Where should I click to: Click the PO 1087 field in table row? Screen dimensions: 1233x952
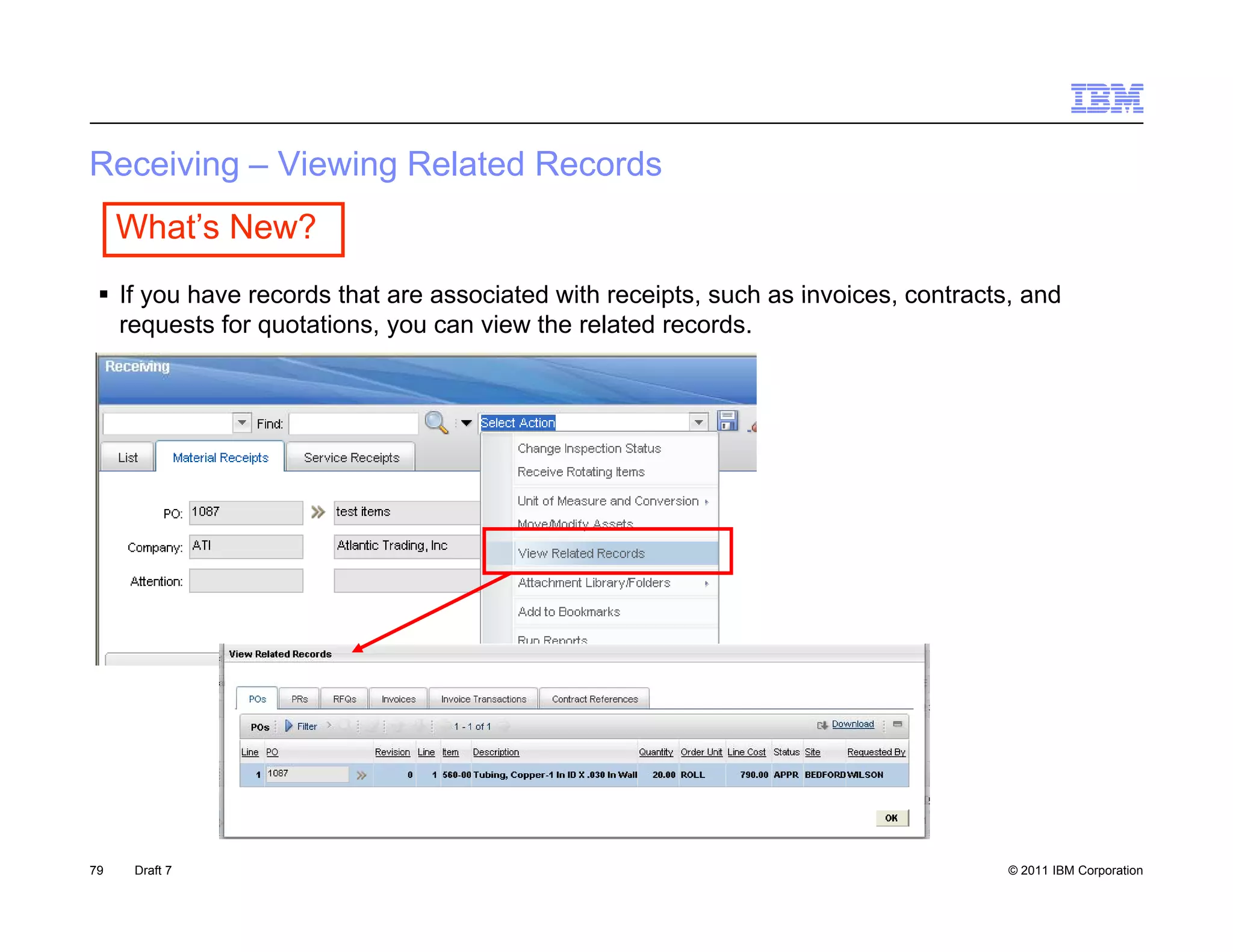pos(307,774)
